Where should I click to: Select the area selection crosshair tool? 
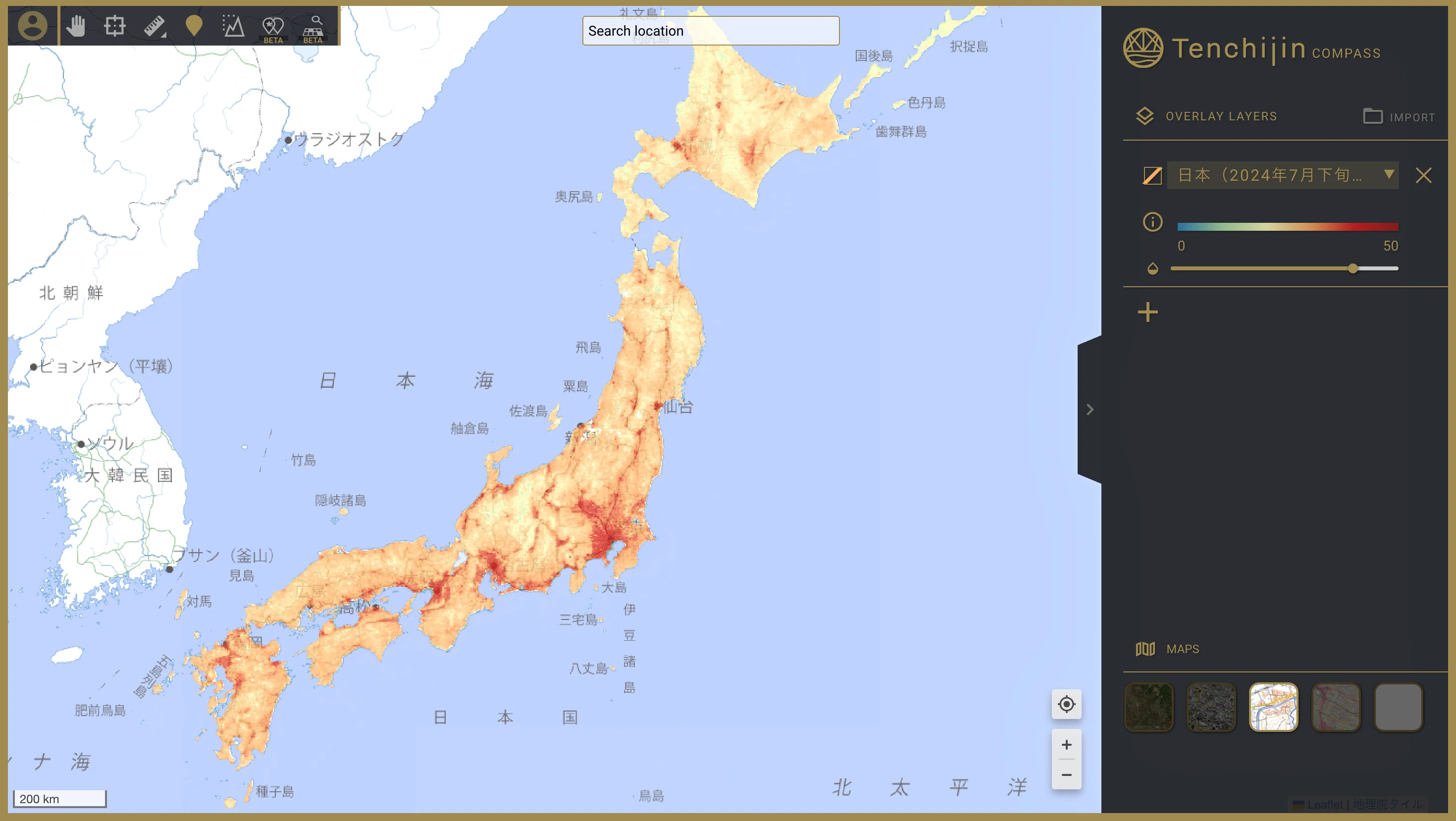115,26
